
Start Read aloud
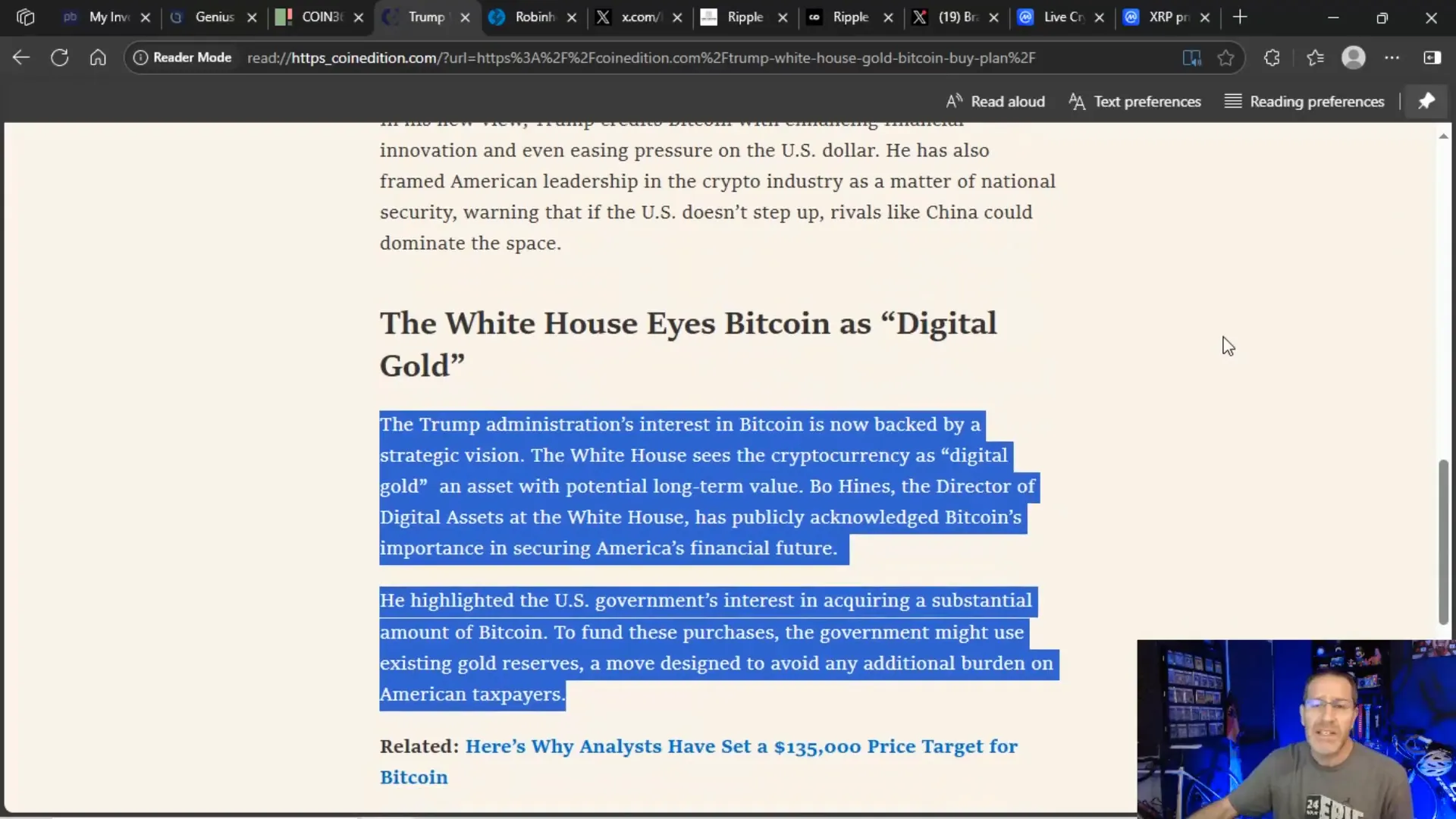tap(996, 102)
